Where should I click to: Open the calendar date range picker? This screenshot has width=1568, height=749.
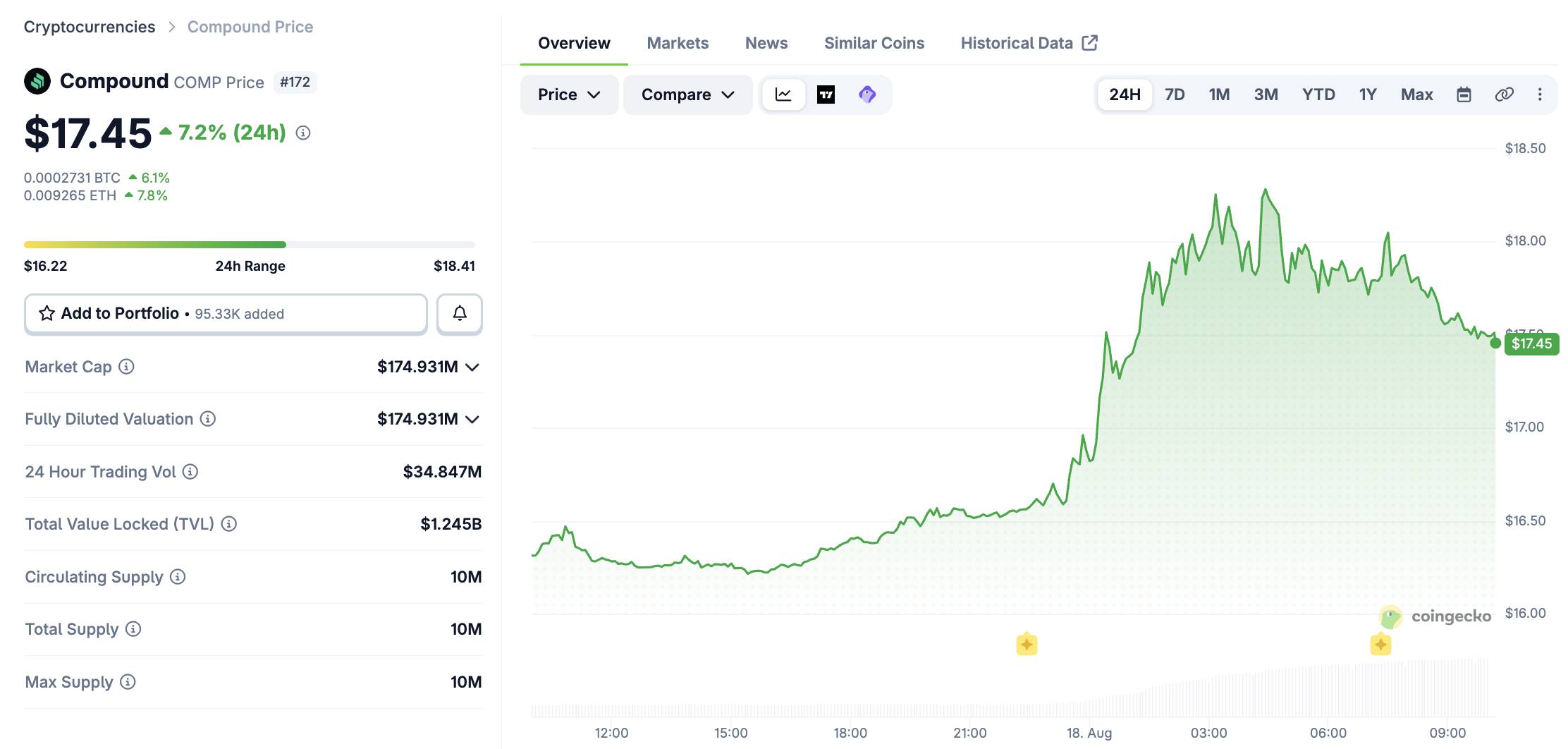click(x=1464, y=95)
